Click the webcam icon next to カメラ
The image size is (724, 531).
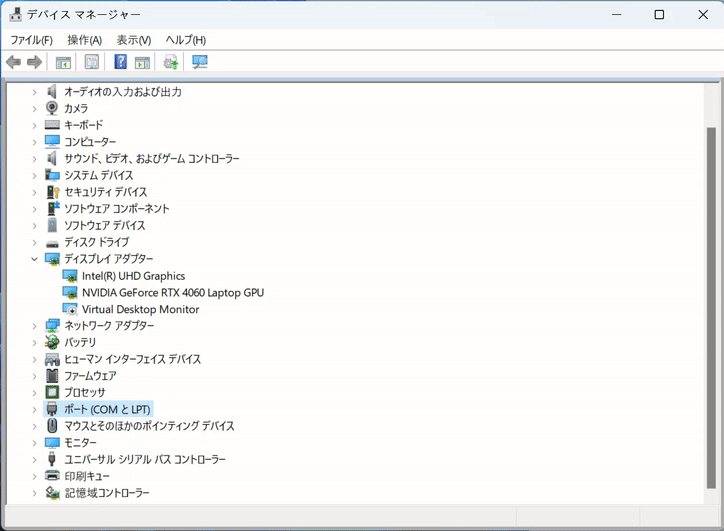pos(52,108)
